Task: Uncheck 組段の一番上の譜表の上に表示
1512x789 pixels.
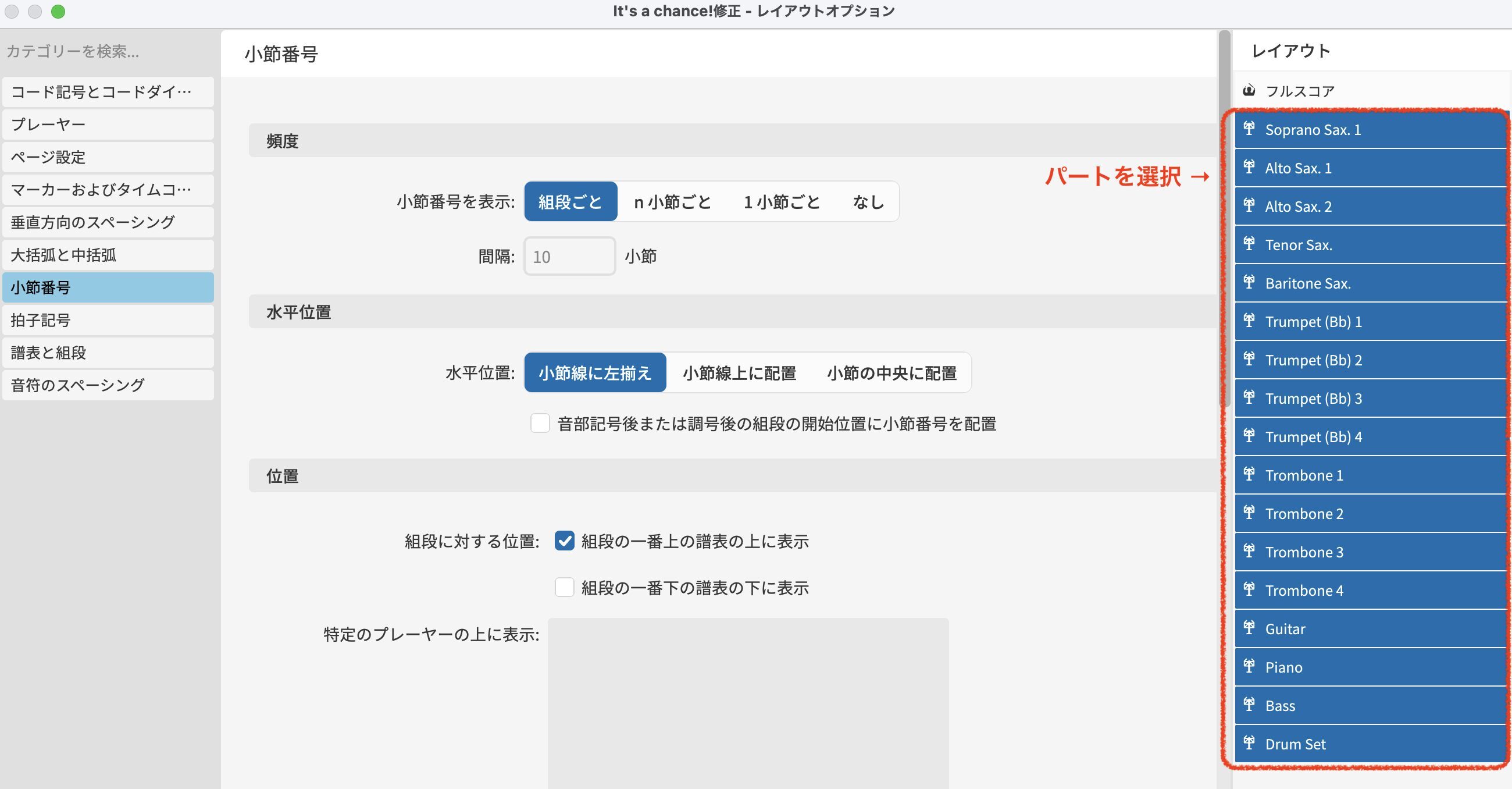Action: pos(565,541)
